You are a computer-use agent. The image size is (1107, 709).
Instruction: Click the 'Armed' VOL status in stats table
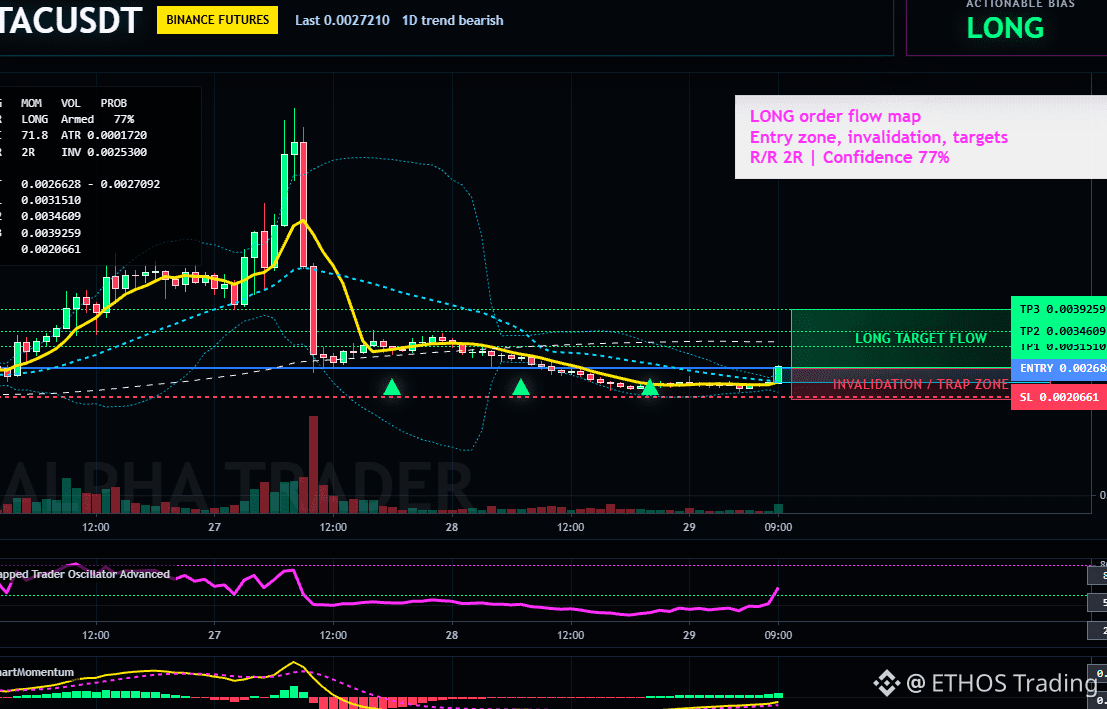[77, 119]
